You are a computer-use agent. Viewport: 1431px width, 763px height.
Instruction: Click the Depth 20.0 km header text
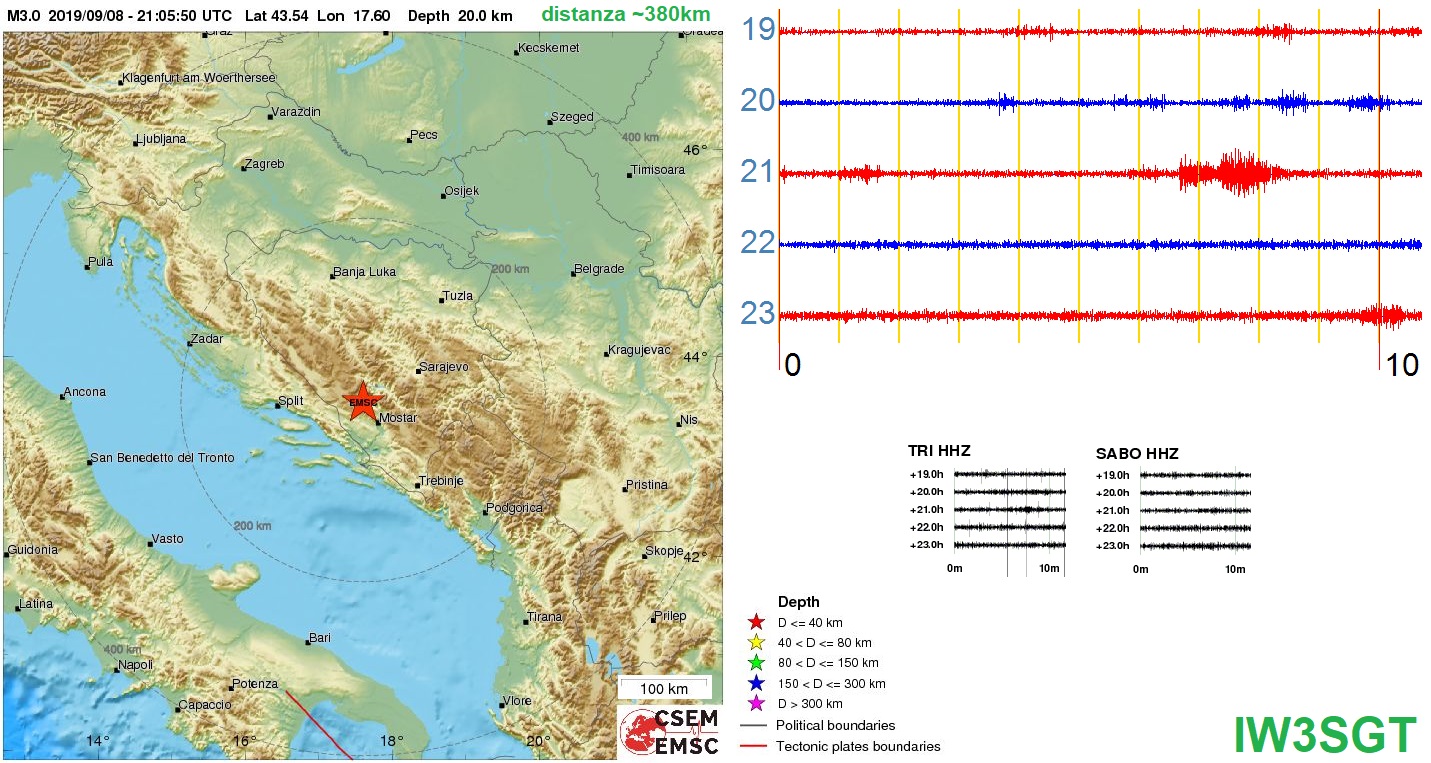(460, 16)
